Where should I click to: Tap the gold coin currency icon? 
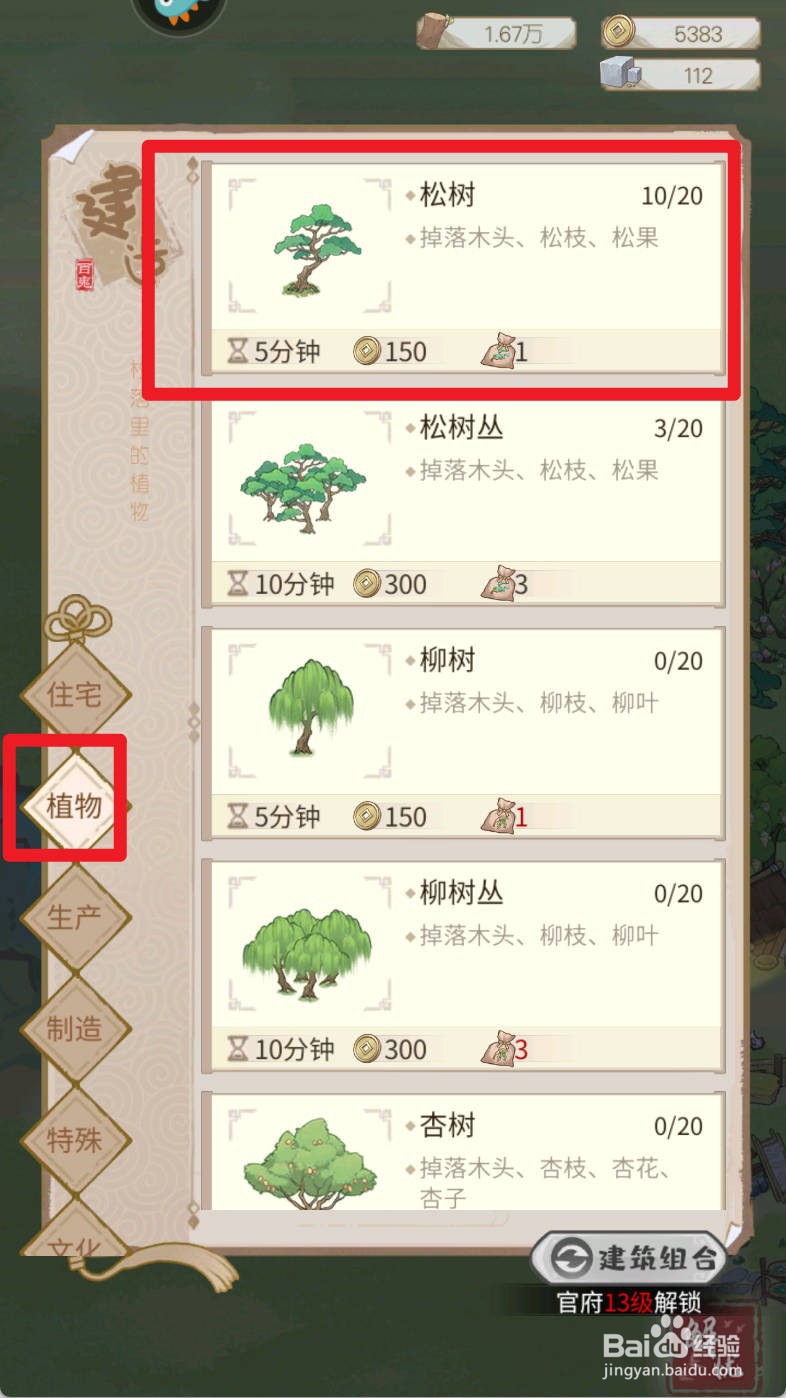point(618,33)
